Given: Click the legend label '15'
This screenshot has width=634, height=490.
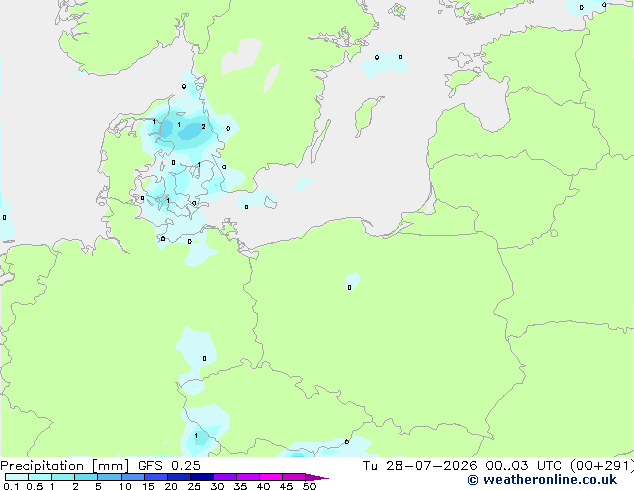Looking at the screenshot, I should pos(148,486).
